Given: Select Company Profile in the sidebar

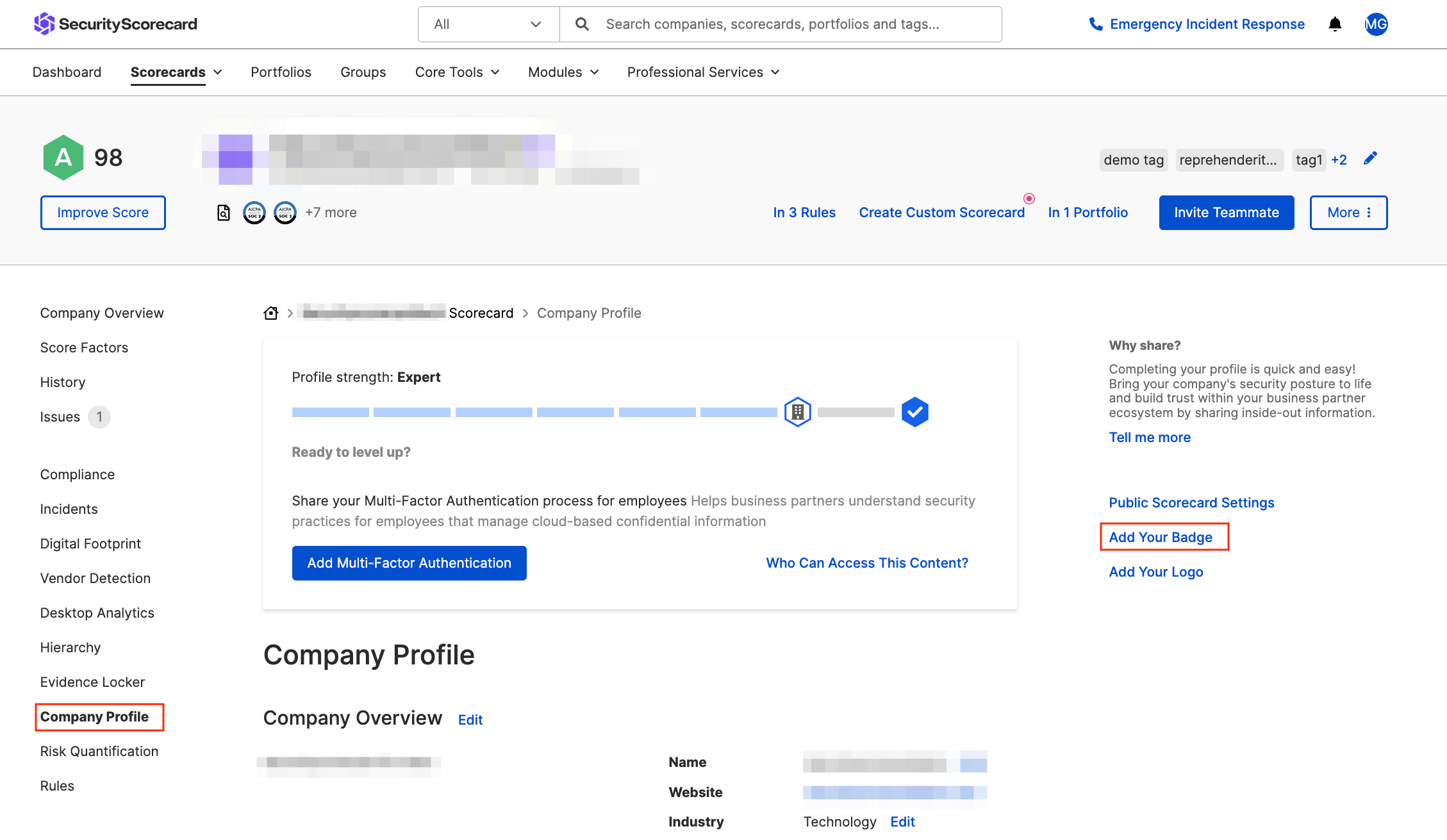Looking at the screenshot, I should coord(94,716).
